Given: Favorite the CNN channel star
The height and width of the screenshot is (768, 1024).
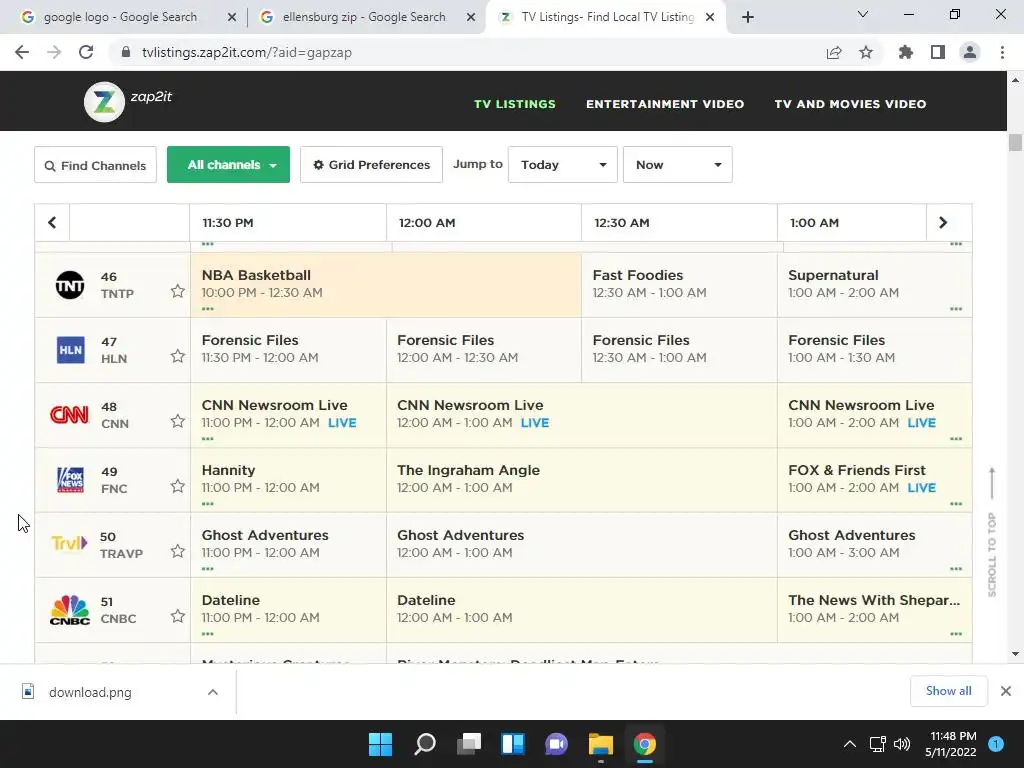Looking at the screenshot, I should click(x=178, y=421).
